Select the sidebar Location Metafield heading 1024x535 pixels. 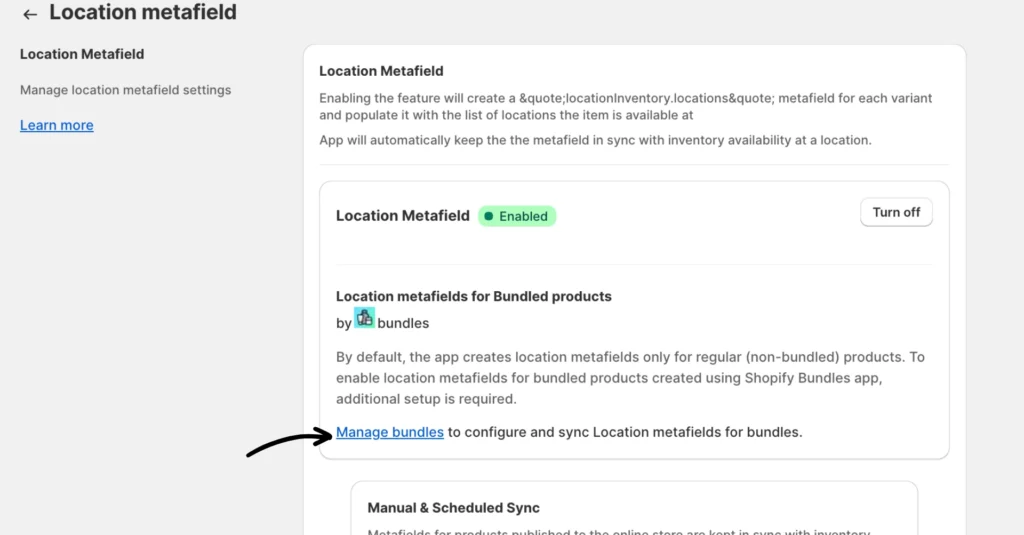pos(82,54)
